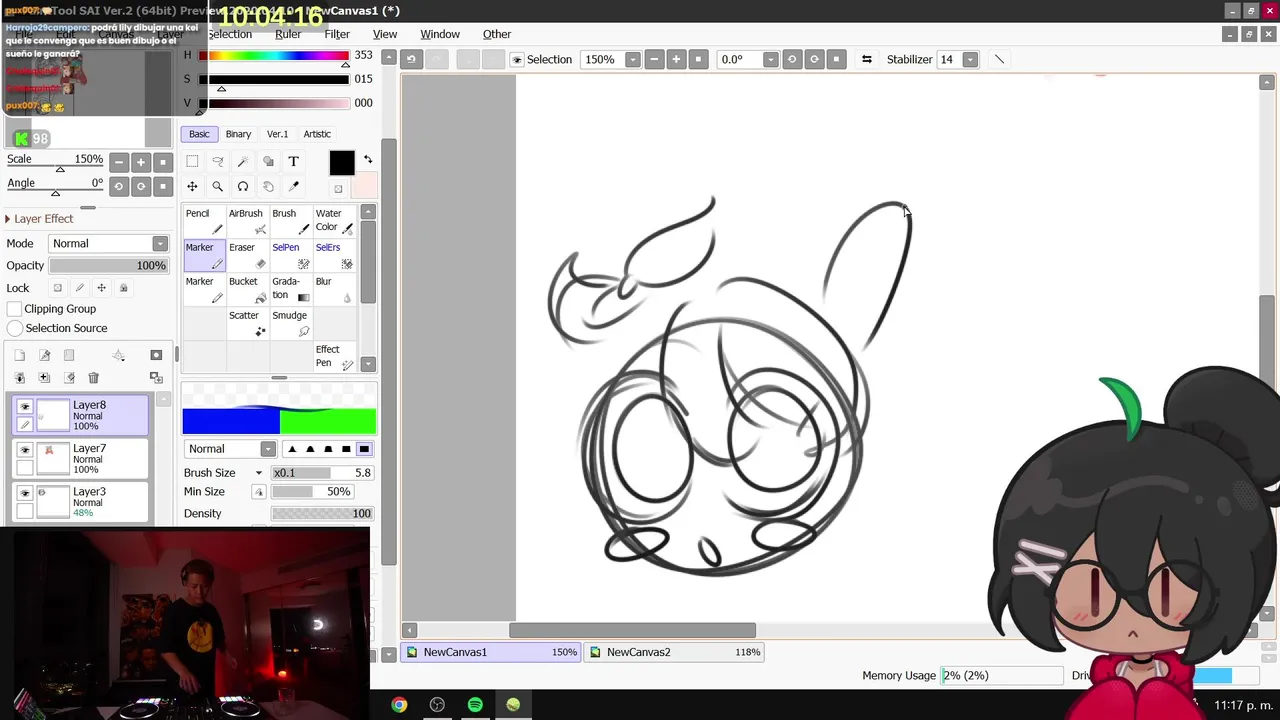Adjust the Hue rainbow slider
The width and height of the screenshot is (1280, 720).
tap(274, 56)
